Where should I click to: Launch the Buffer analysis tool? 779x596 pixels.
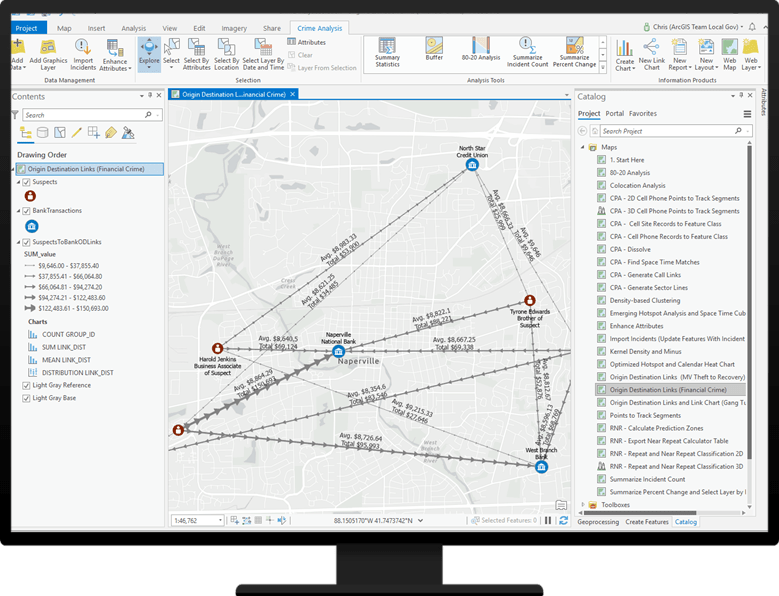pyautogui.click(x=434, y=49)
